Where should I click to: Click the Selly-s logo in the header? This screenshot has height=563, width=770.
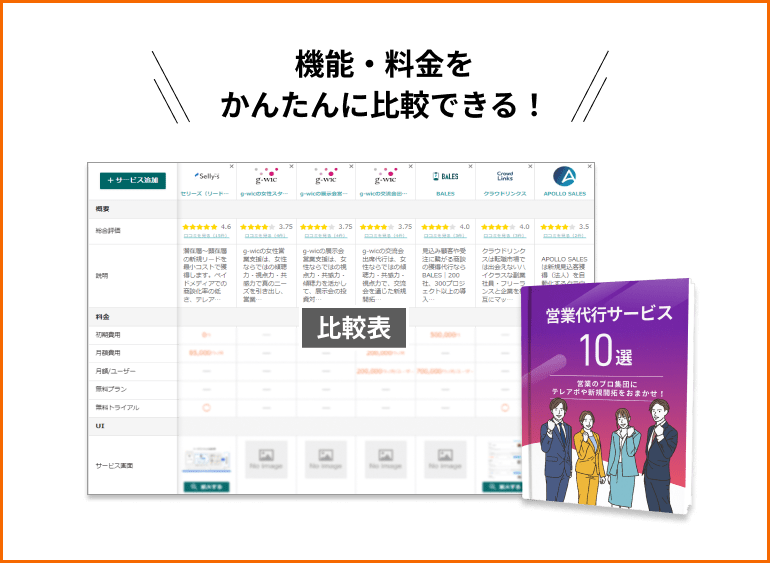point(208,176)
